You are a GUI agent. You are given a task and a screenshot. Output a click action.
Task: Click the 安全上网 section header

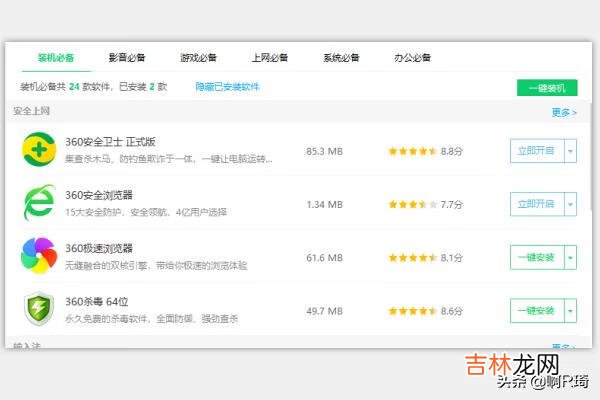pyautogui.click(x=31, y=111)
